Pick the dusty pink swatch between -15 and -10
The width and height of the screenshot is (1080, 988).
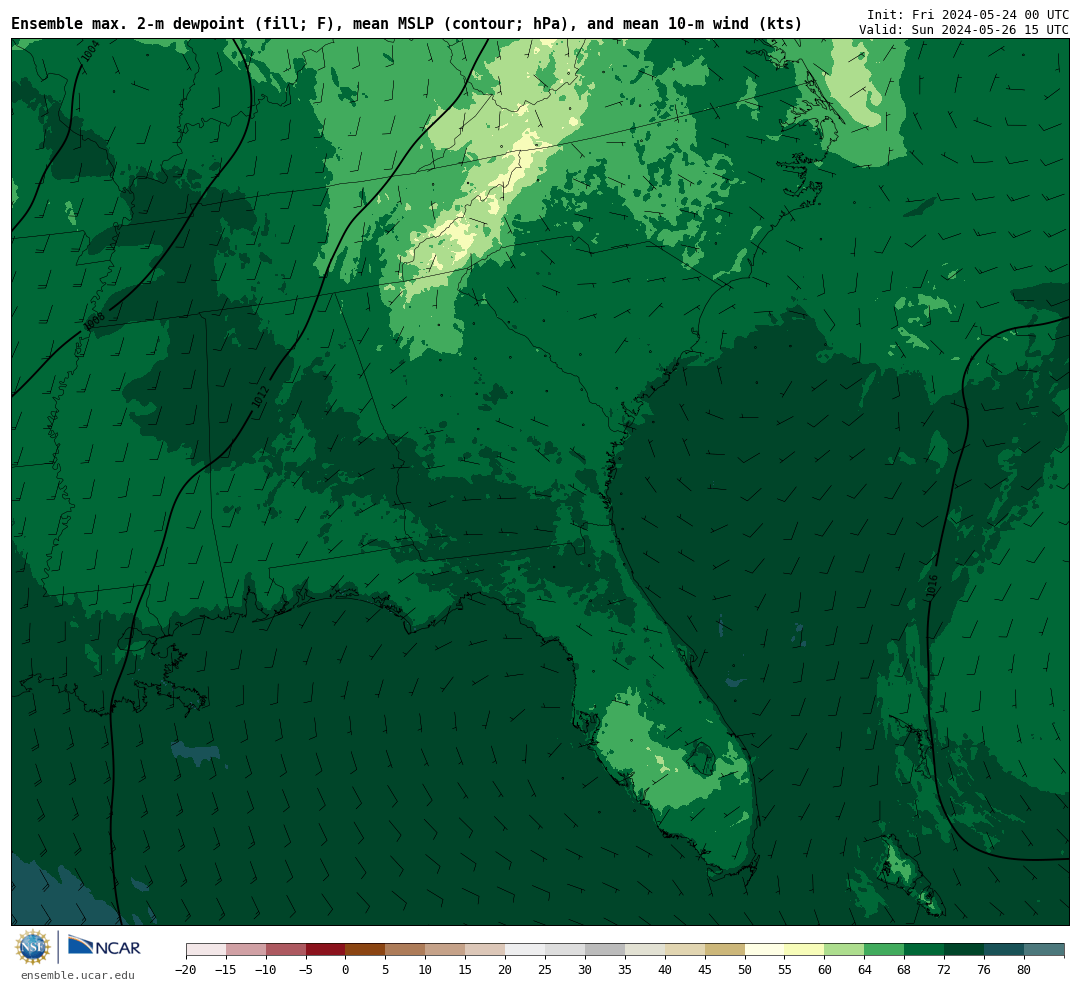246,950
